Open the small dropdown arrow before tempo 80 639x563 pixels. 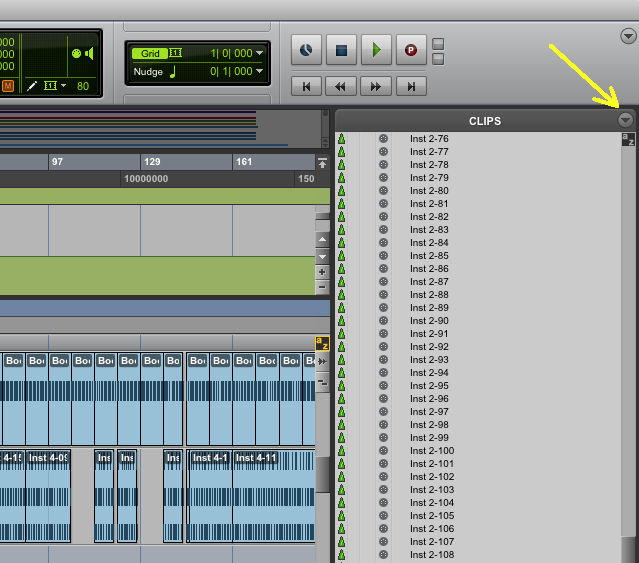pyautogui.click(x=63, y=86)
